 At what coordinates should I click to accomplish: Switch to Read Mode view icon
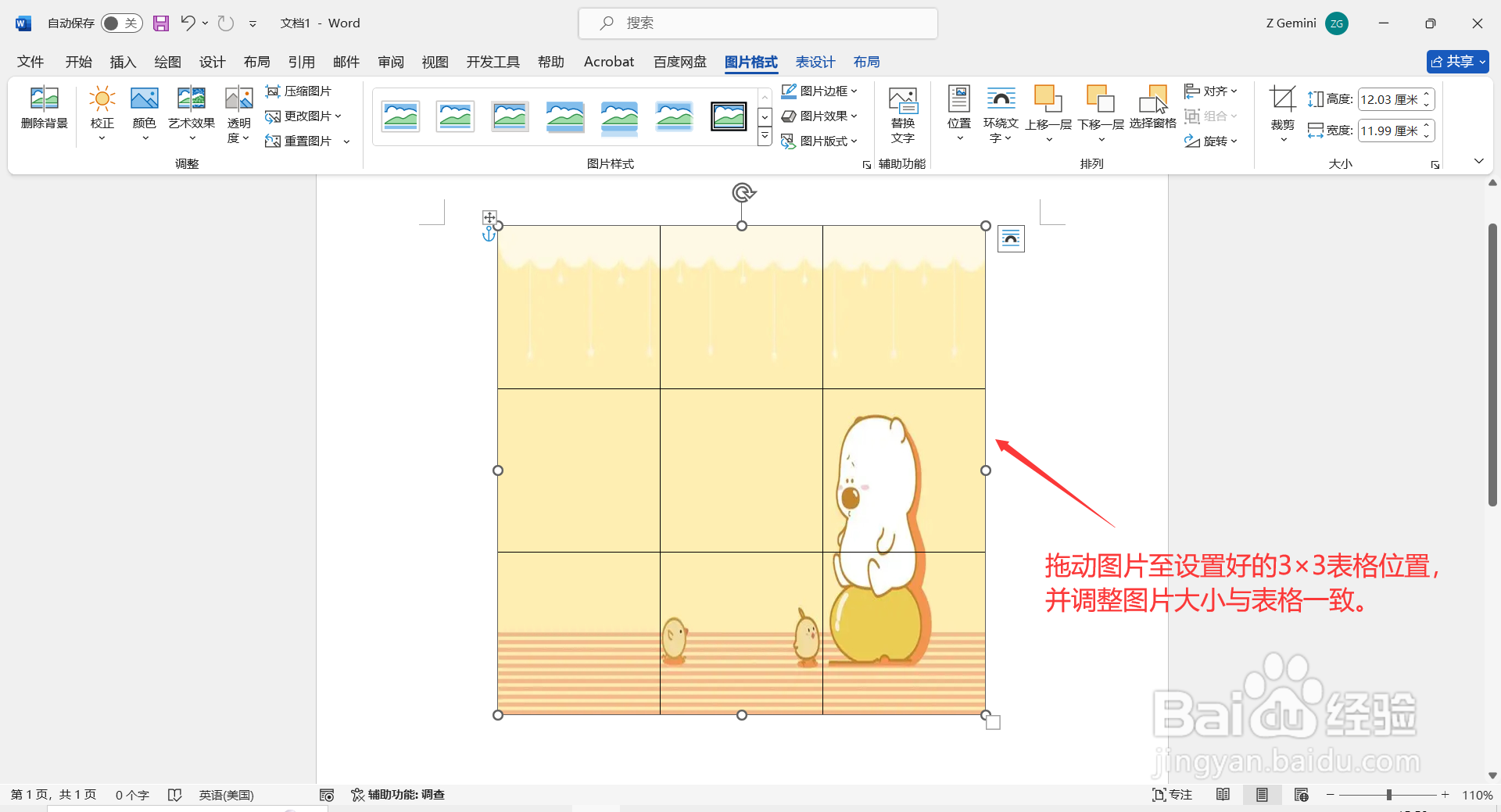1223,795
